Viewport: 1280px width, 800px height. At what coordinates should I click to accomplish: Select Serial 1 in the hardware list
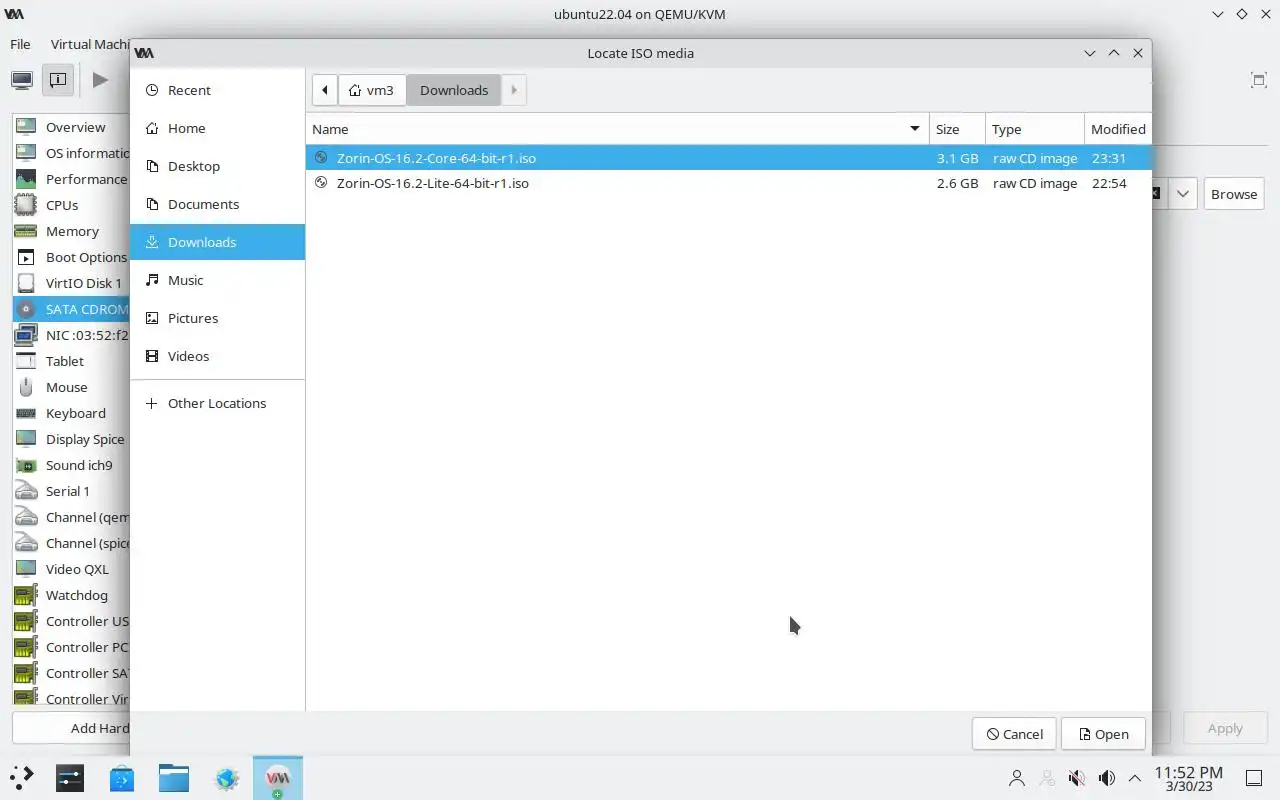click(71, 491)
